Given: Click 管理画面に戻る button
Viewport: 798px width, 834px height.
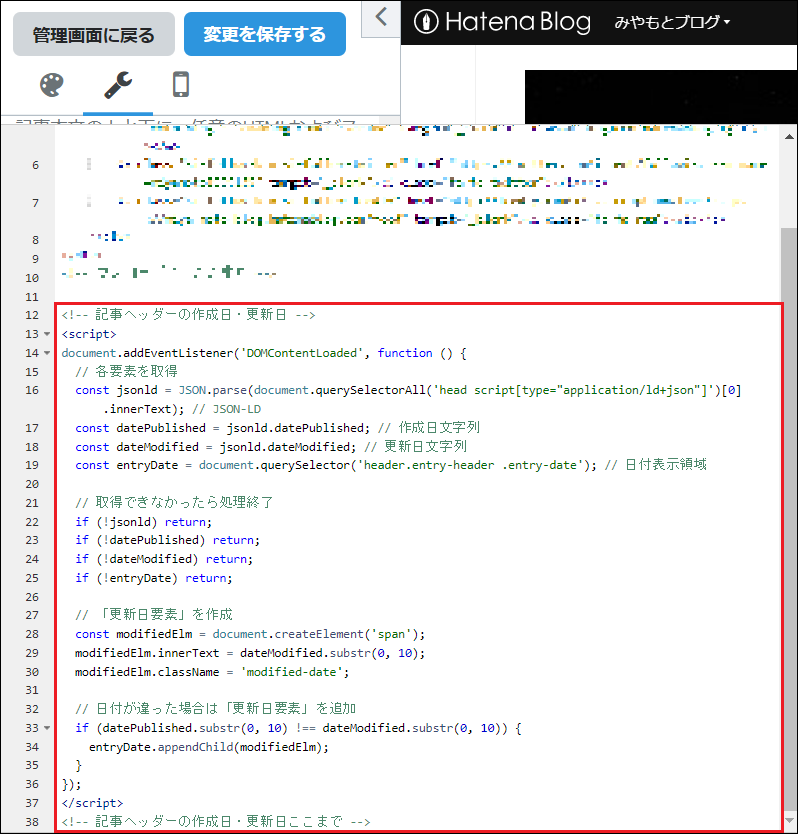Looking at the screenshot, I should click(94, 35).
